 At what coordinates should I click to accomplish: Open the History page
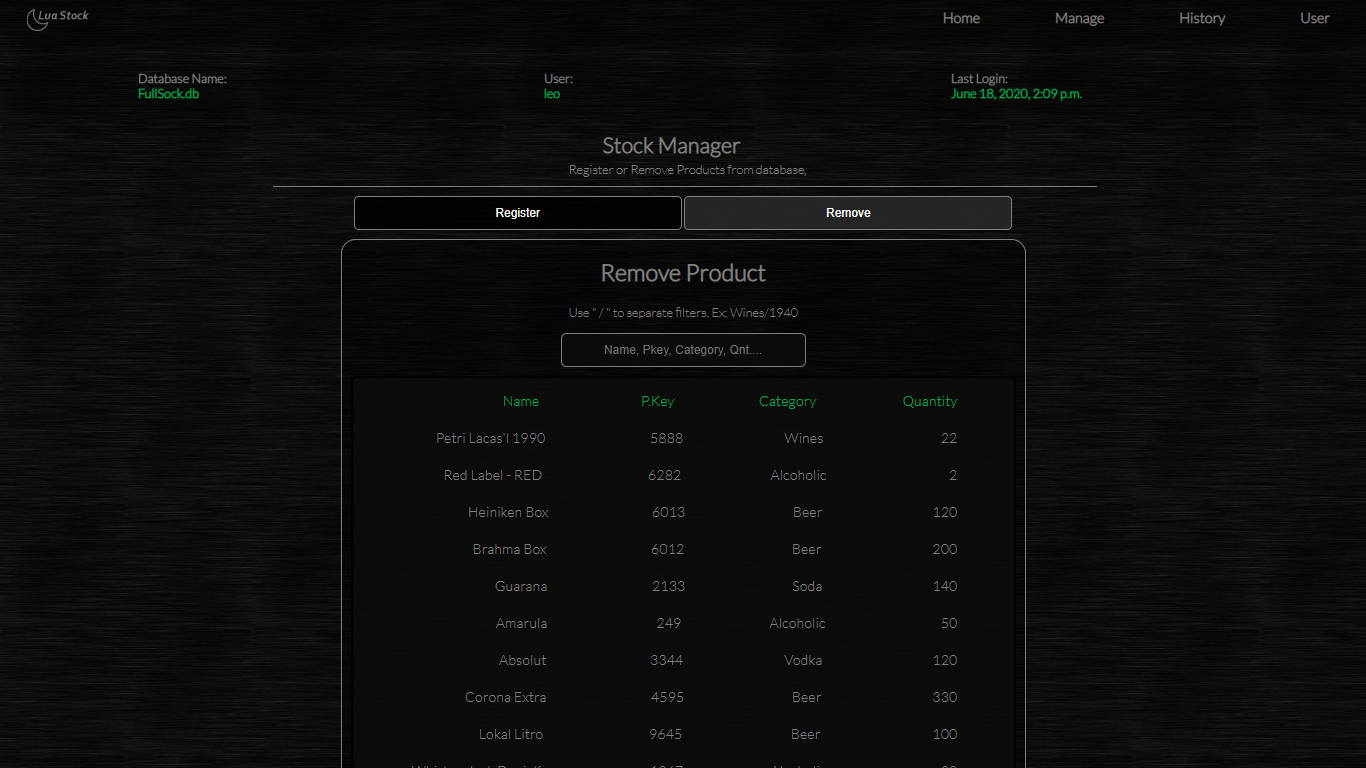point(1201,18)
